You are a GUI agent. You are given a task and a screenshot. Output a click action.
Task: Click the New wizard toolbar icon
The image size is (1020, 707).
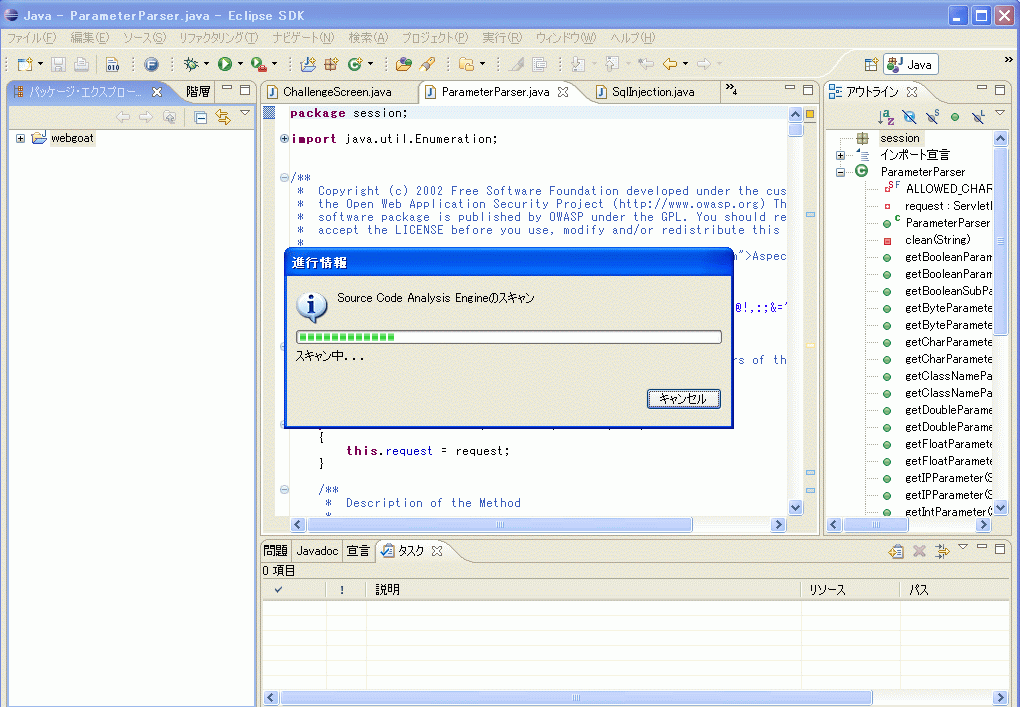coord(25,64)
